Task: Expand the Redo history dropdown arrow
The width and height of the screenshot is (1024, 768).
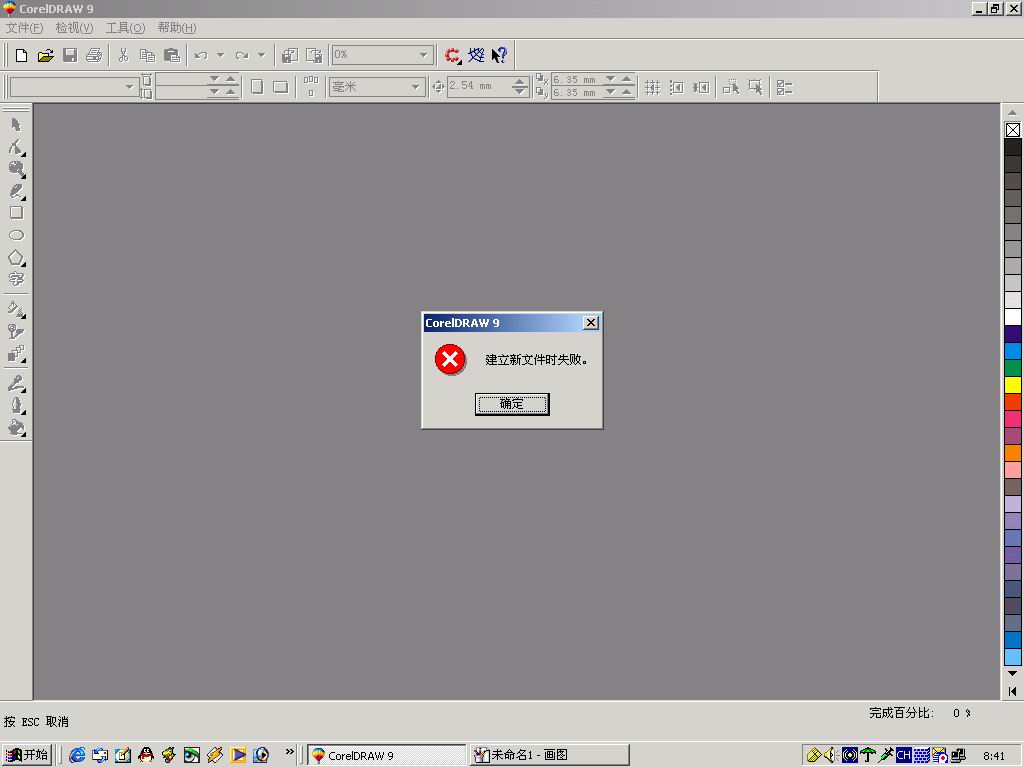Action: pyautogui.click(x=261, y=56)
